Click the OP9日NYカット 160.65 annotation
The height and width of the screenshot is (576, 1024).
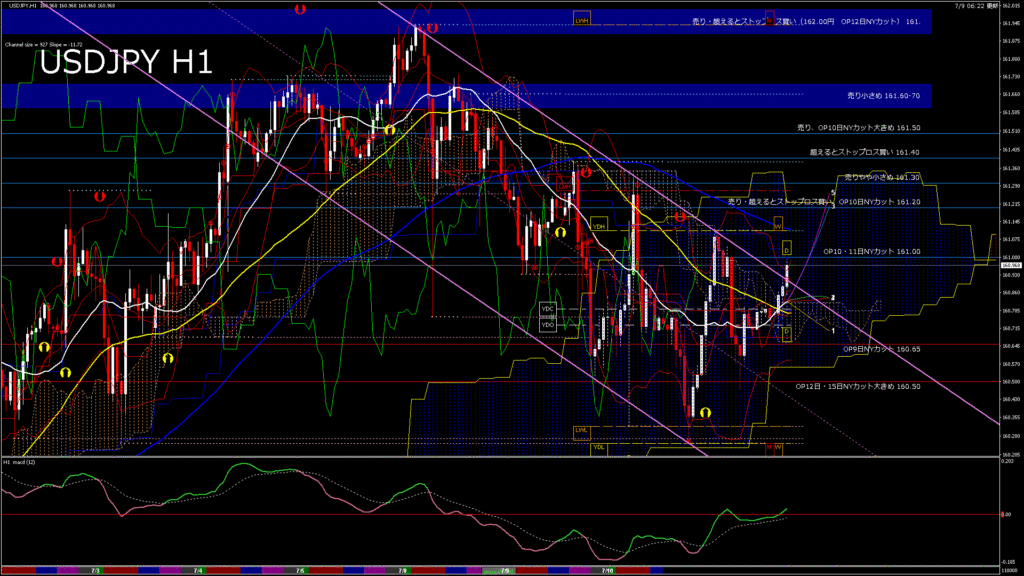(880, 349)
